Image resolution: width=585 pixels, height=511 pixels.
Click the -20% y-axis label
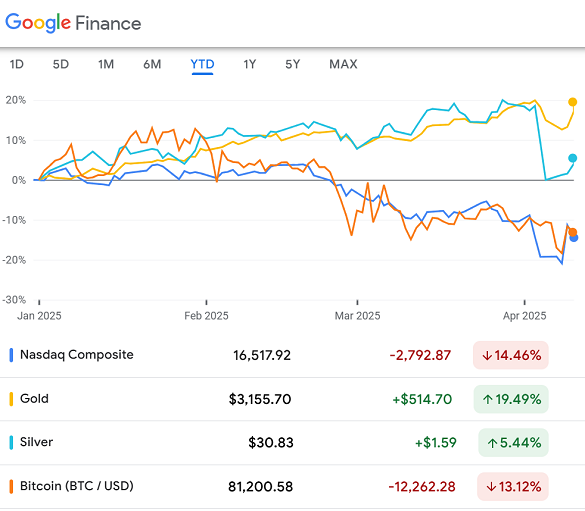pos(14,260)
